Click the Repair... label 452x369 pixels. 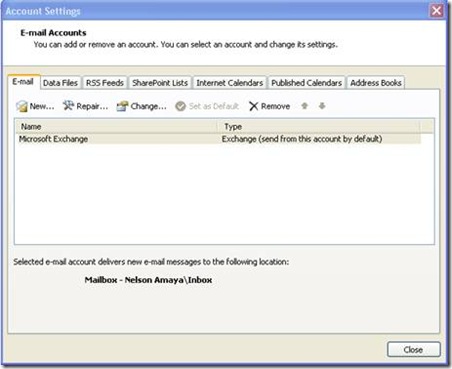92,106
